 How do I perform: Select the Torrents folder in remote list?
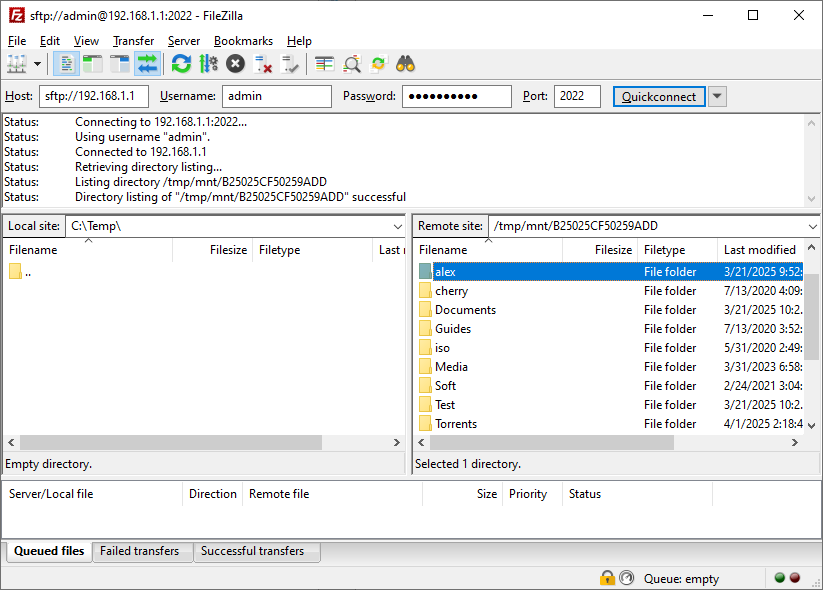pyautogui.click(x=456, y=424)
